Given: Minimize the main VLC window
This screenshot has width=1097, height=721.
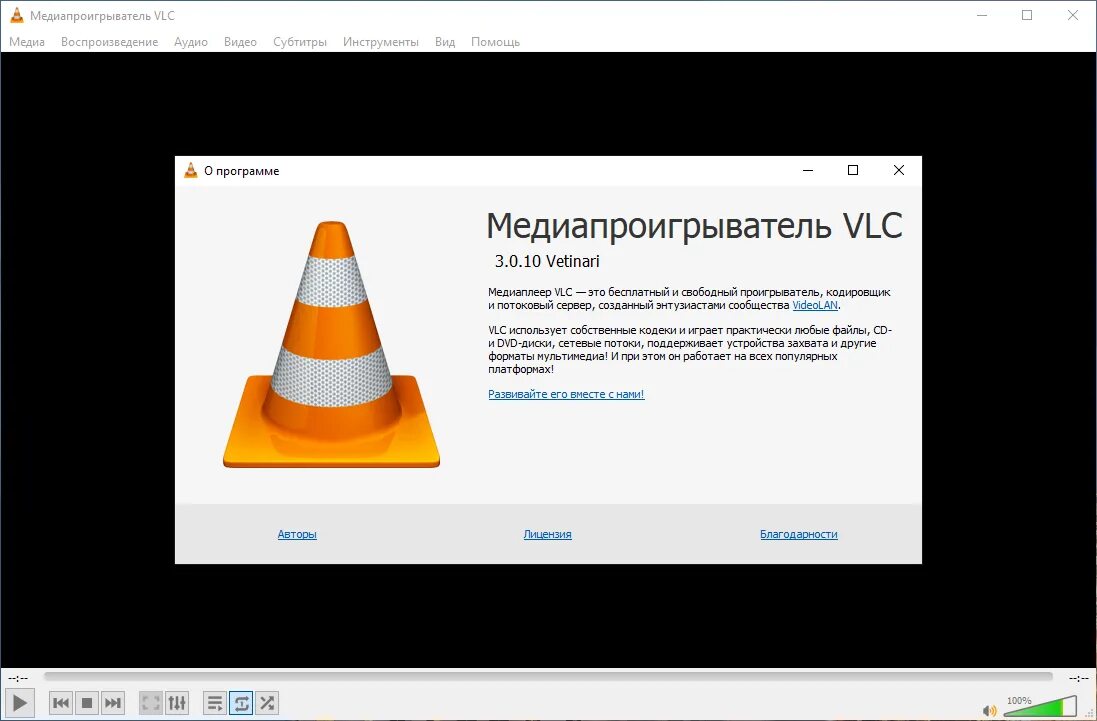Looking at the screenshot, I should click(982, 15).
